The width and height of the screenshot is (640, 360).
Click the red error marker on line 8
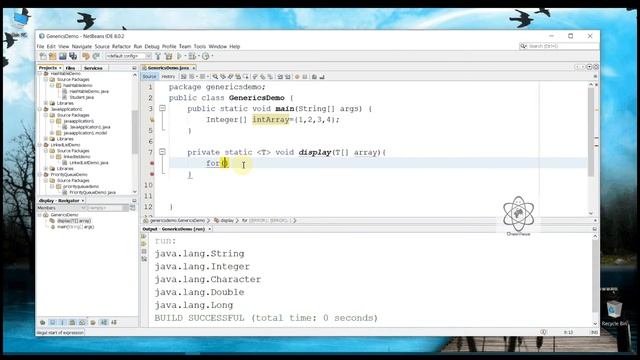tap(152, 163)
